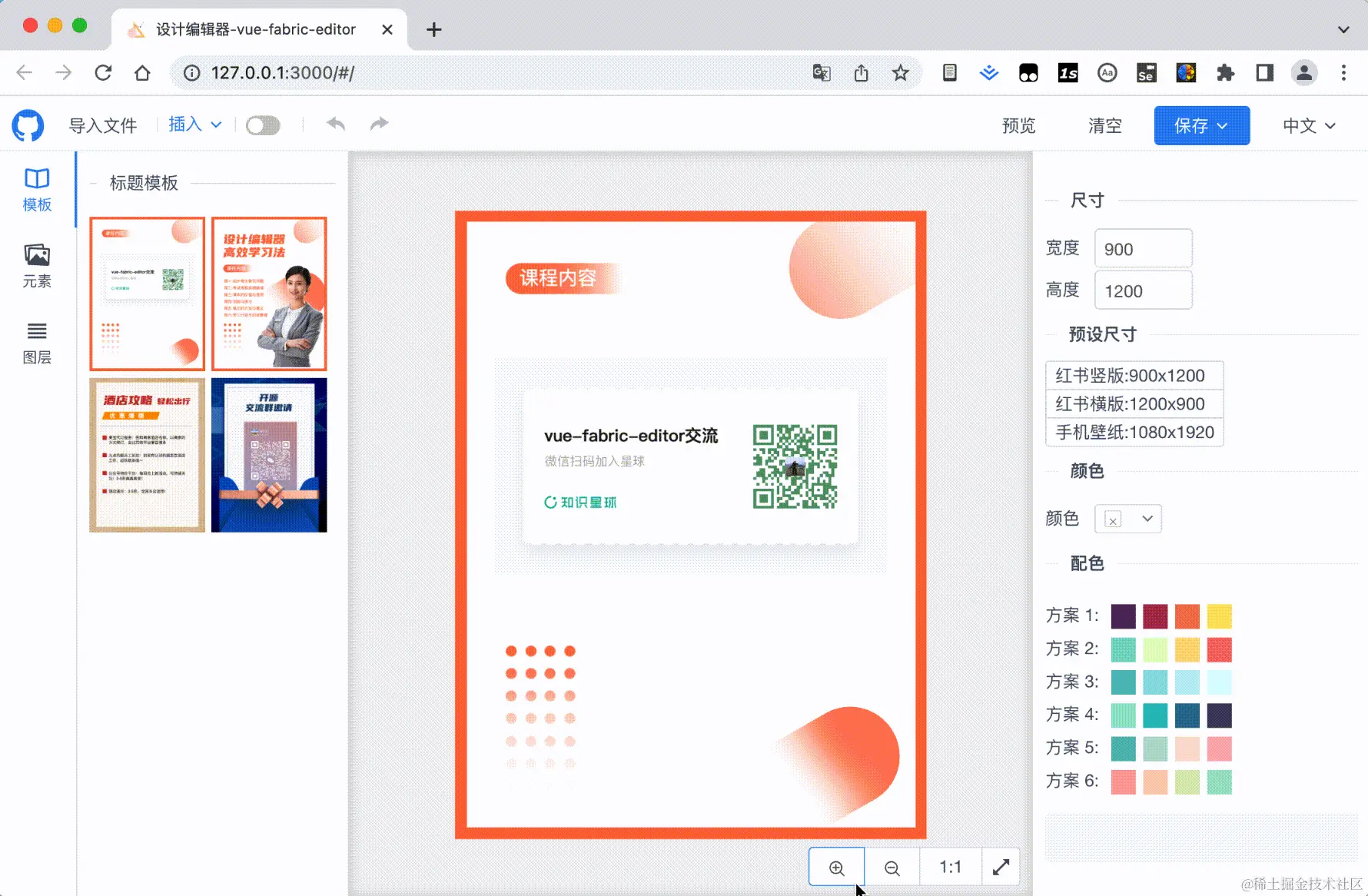Screen dimensions: 1368x896
Task: Click 导入文件 import file
Action: click(103, 125)
